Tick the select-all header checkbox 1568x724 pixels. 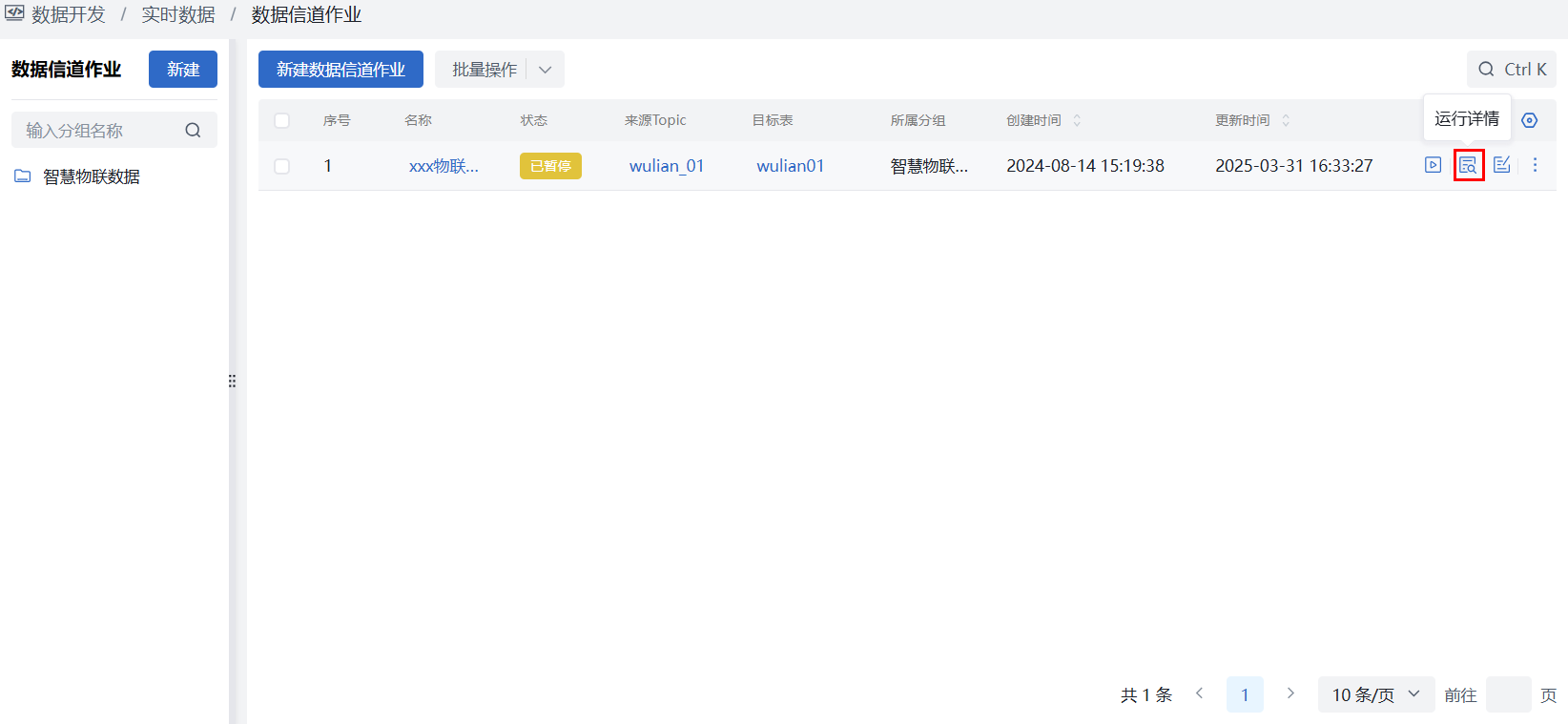coord(281,120)
